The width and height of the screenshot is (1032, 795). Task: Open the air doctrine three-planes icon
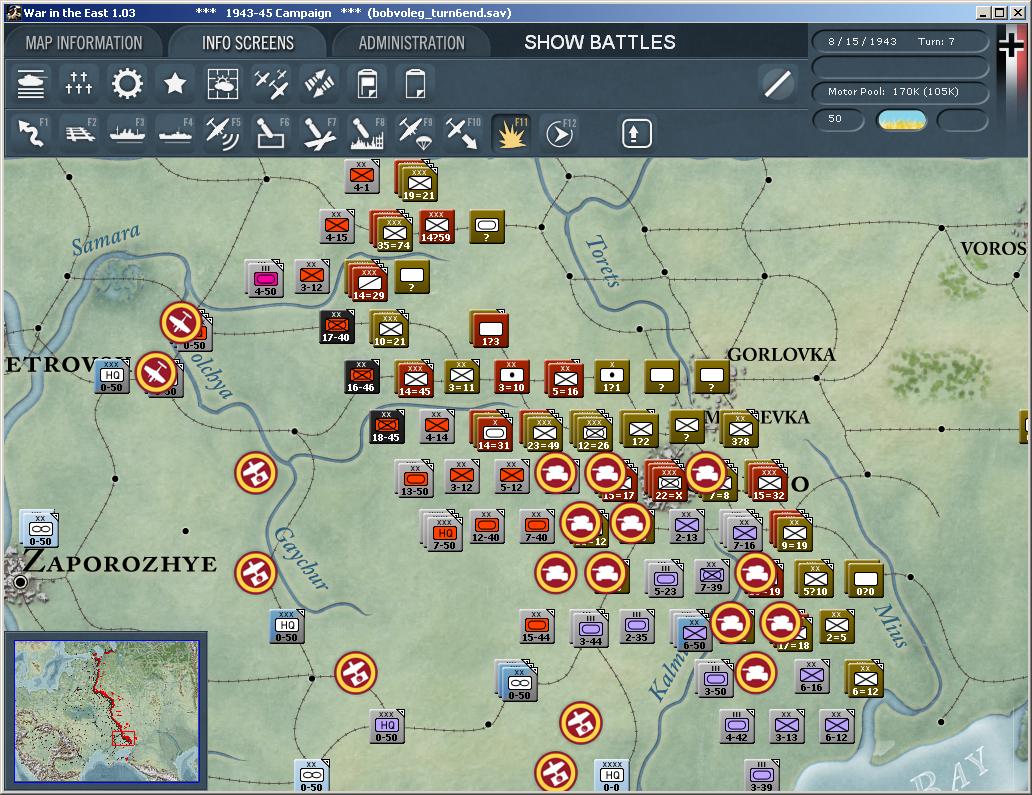(271, 84)
